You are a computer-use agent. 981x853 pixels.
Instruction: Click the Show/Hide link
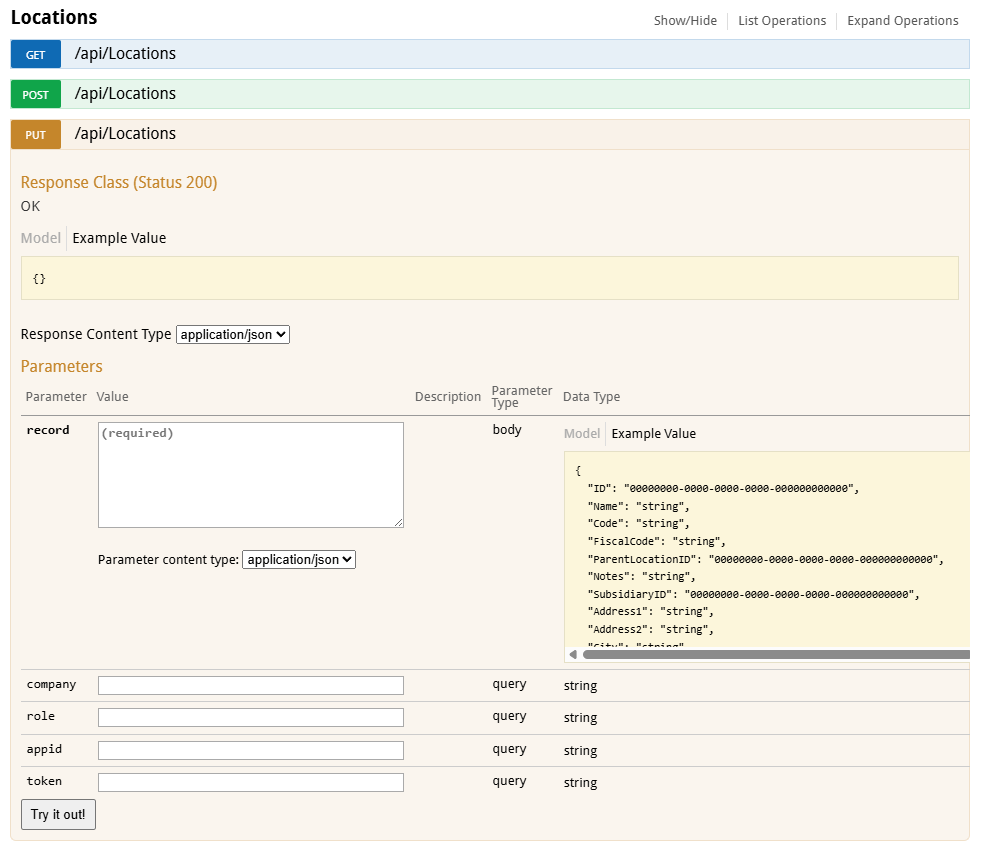tap(685, 20)
